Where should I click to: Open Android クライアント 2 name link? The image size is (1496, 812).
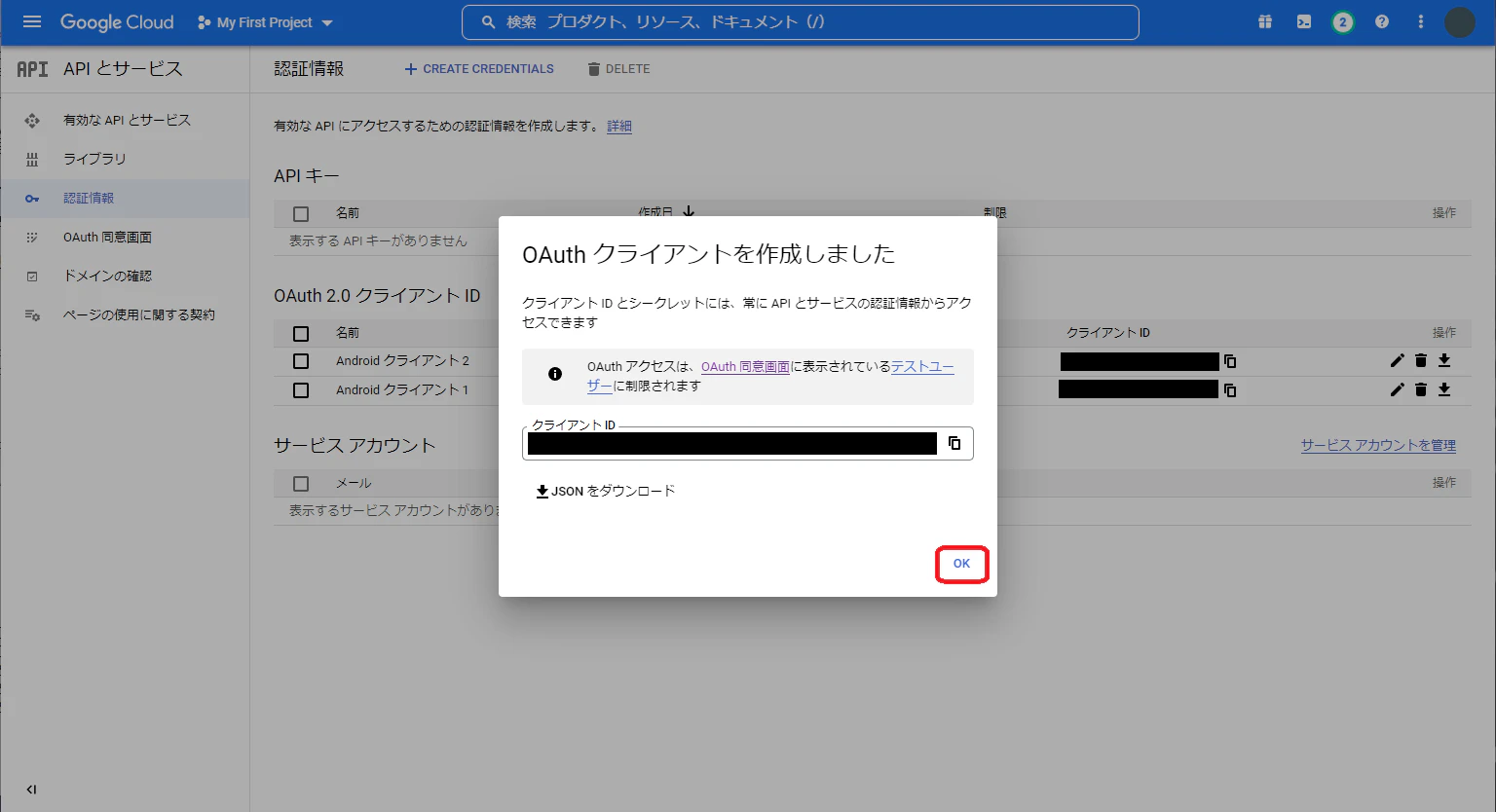402,360
